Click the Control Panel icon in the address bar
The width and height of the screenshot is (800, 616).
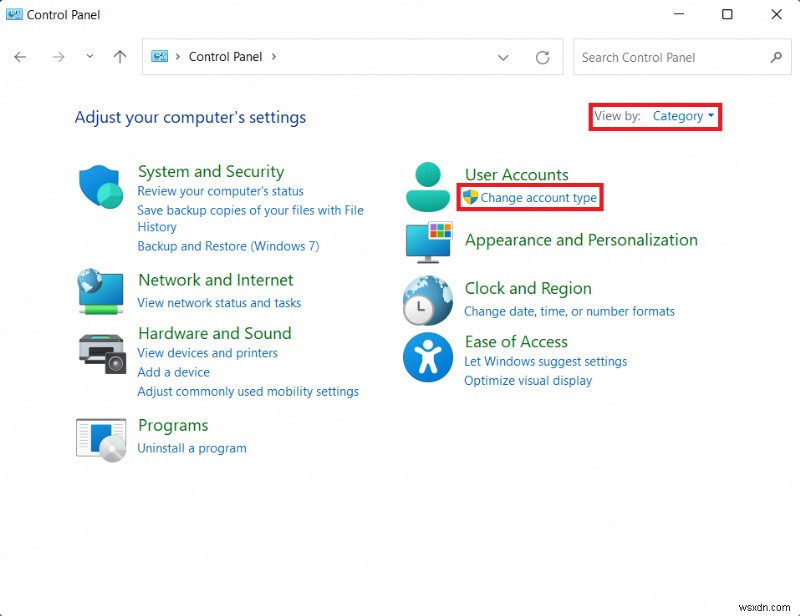[x=160, y=57]
